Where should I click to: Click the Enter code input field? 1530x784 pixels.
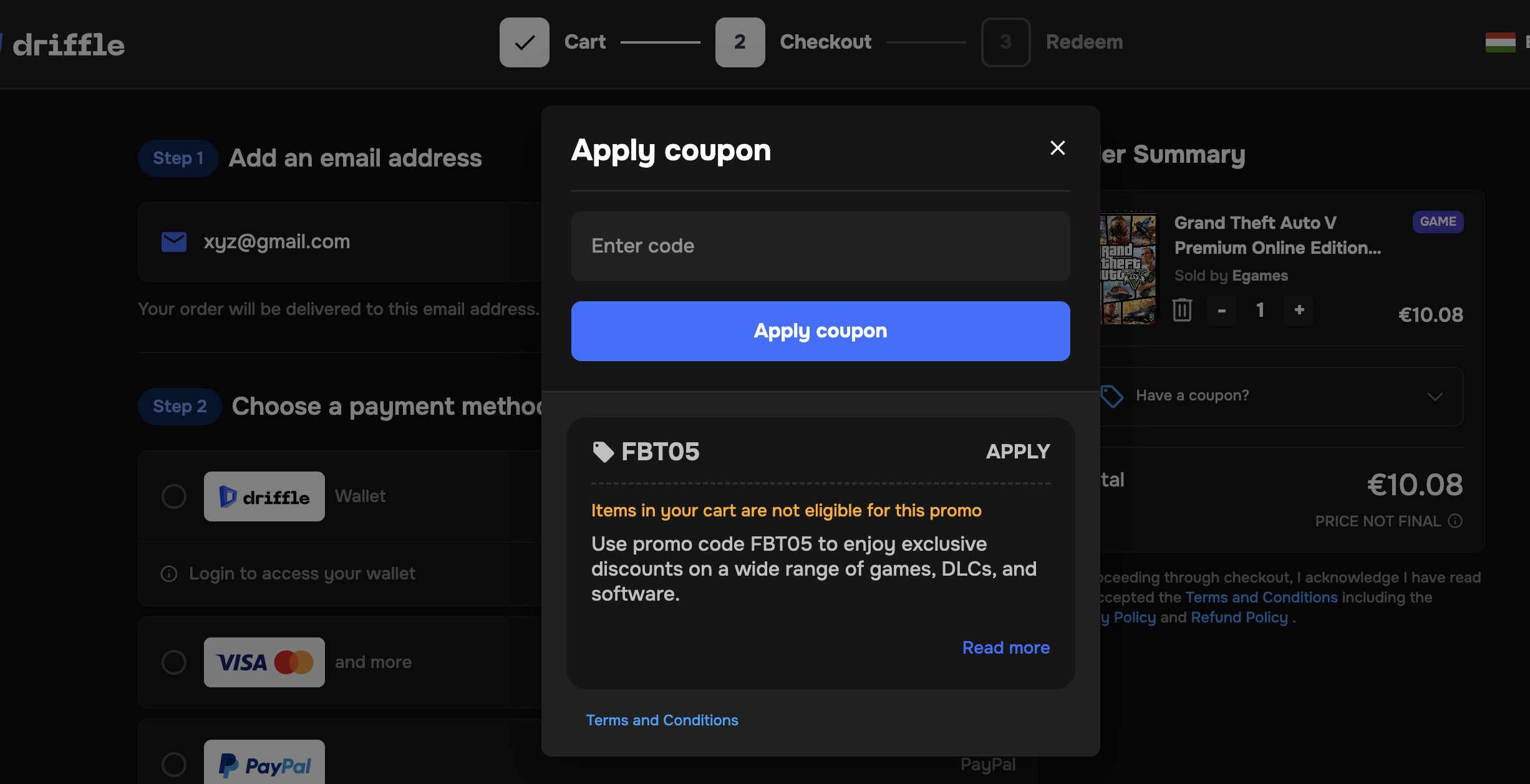[820, 246]
